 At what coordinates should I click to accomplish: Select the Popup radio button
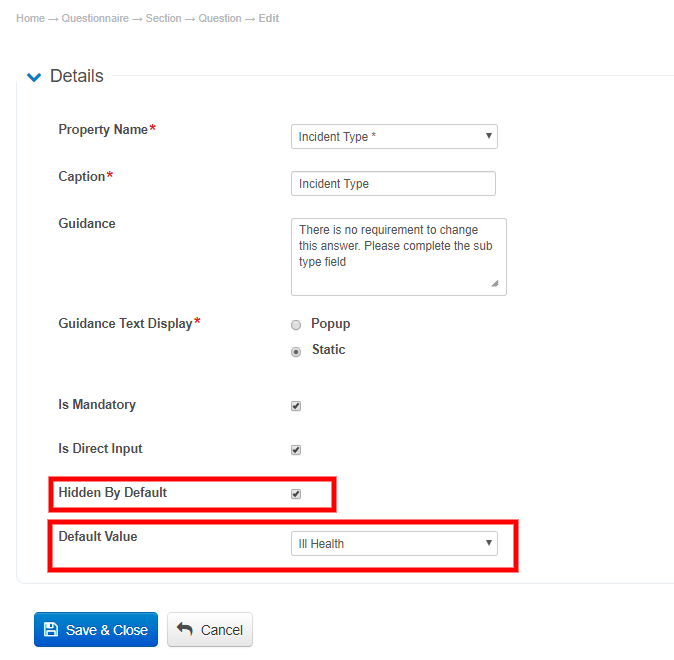point(296,325)
